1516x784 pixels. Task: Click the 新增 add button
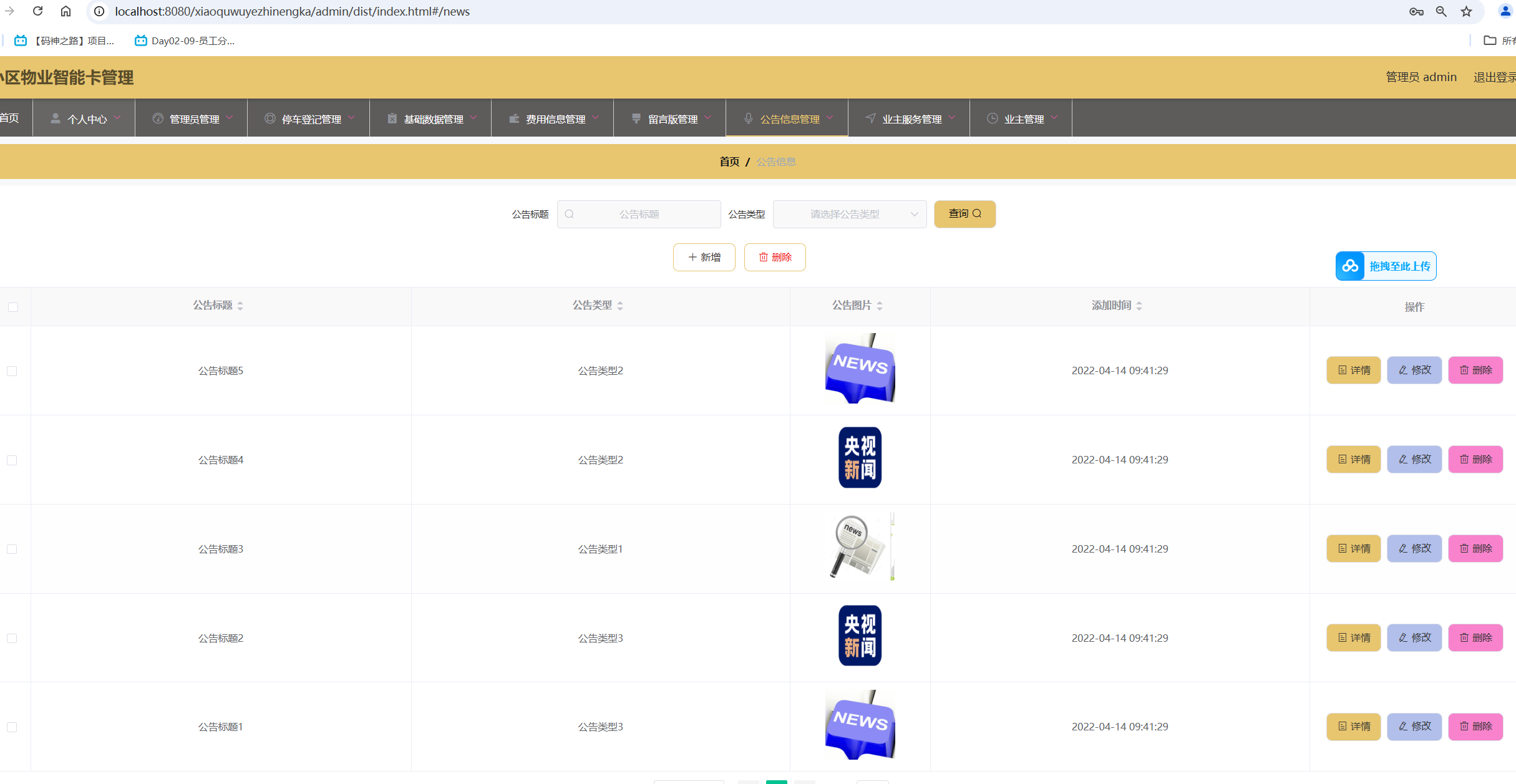coord(704,257)
